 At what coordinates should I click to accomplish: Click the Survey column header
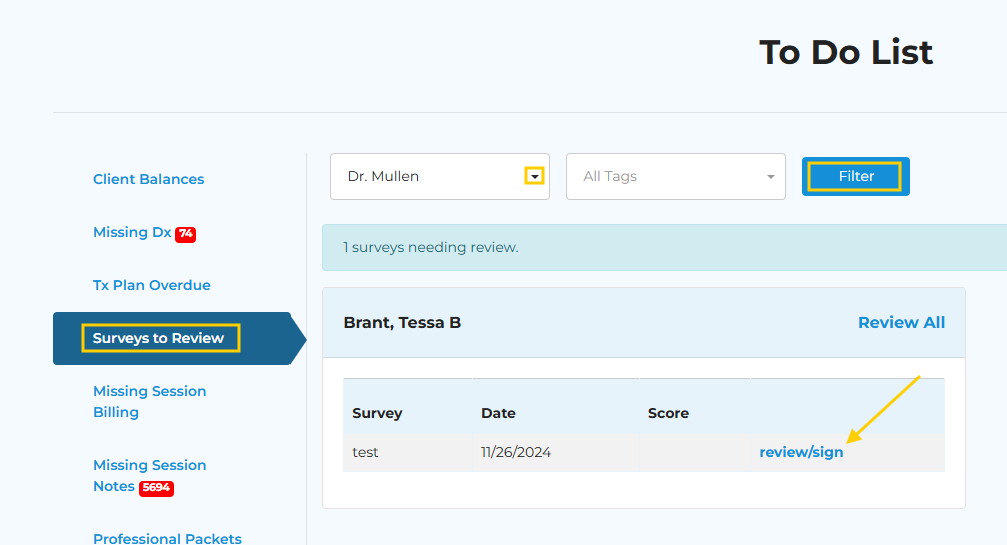point(377,413)
